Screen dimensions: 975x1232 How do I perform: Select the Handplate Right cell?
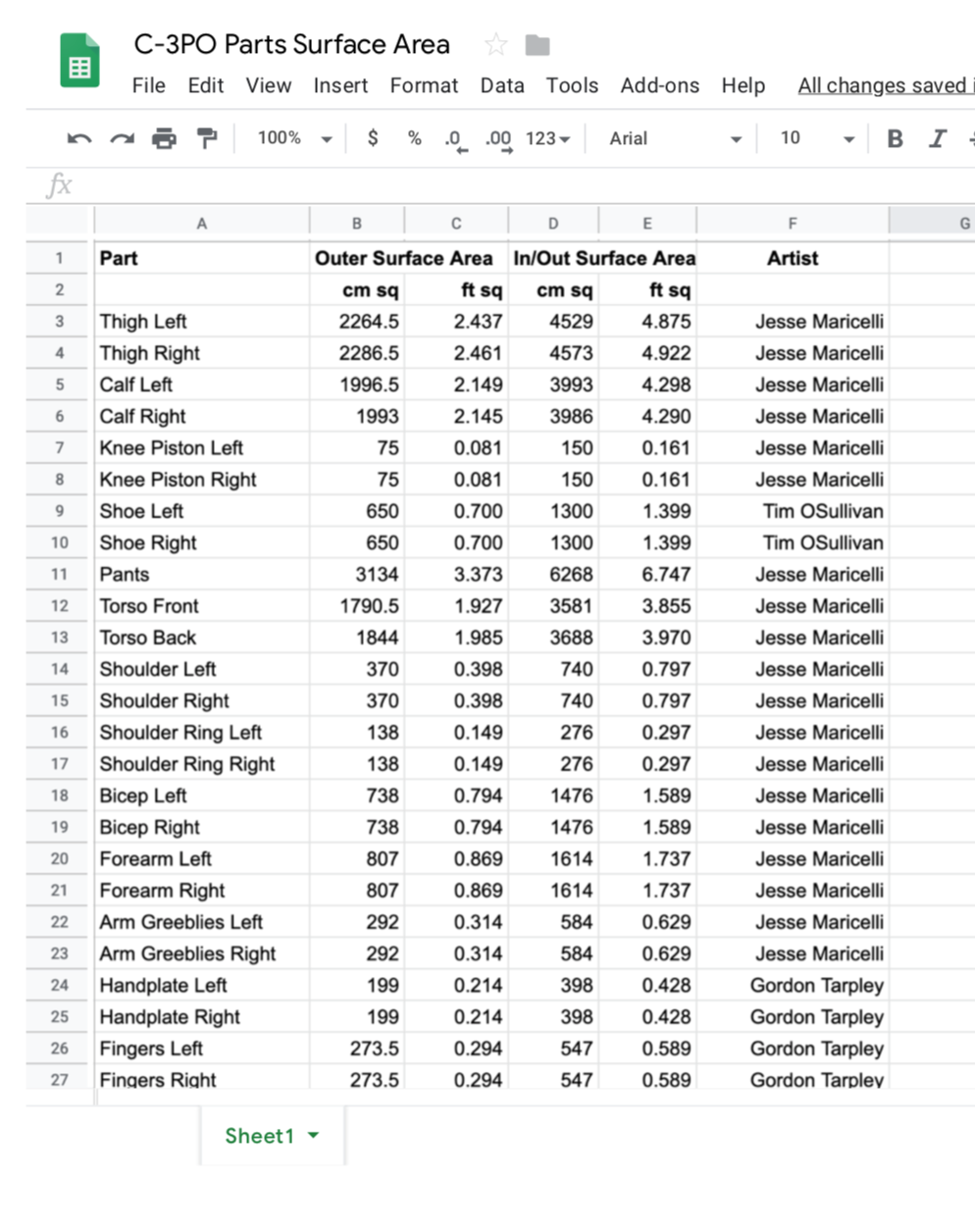201,1017
